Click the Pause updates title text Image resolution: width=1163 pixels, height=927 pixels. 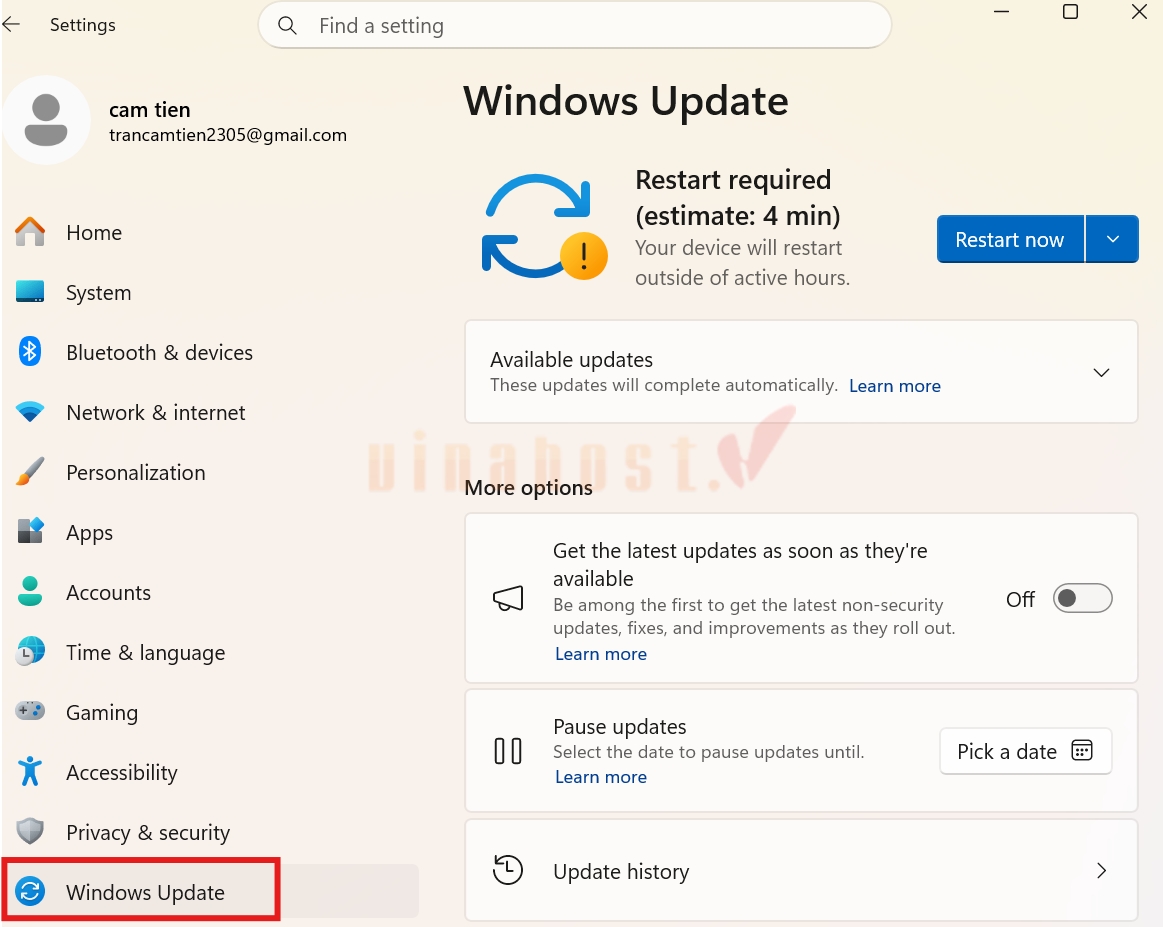pos(620,727)
